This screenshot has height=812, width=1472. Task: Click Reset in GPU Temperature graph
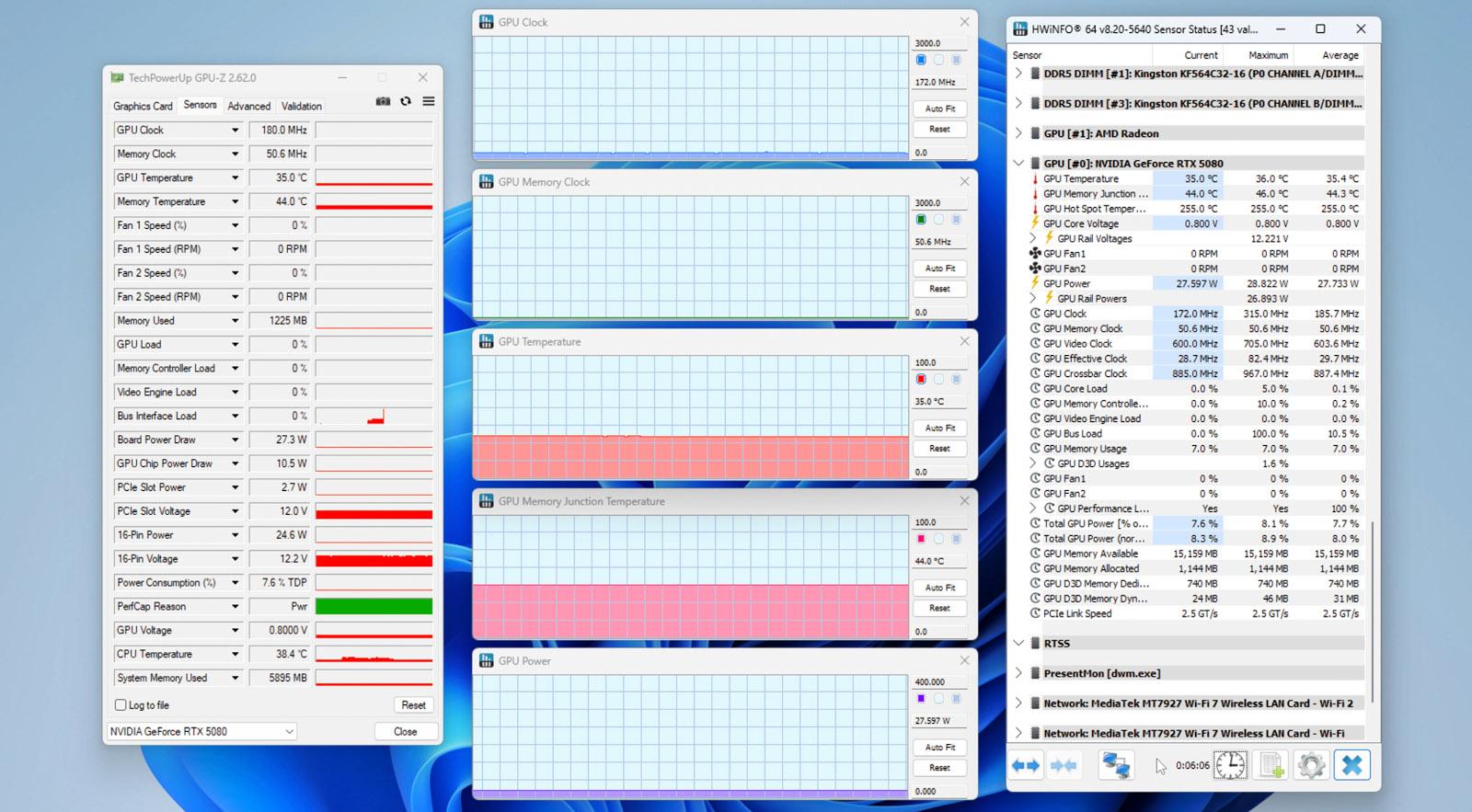[x=939, y=449]
